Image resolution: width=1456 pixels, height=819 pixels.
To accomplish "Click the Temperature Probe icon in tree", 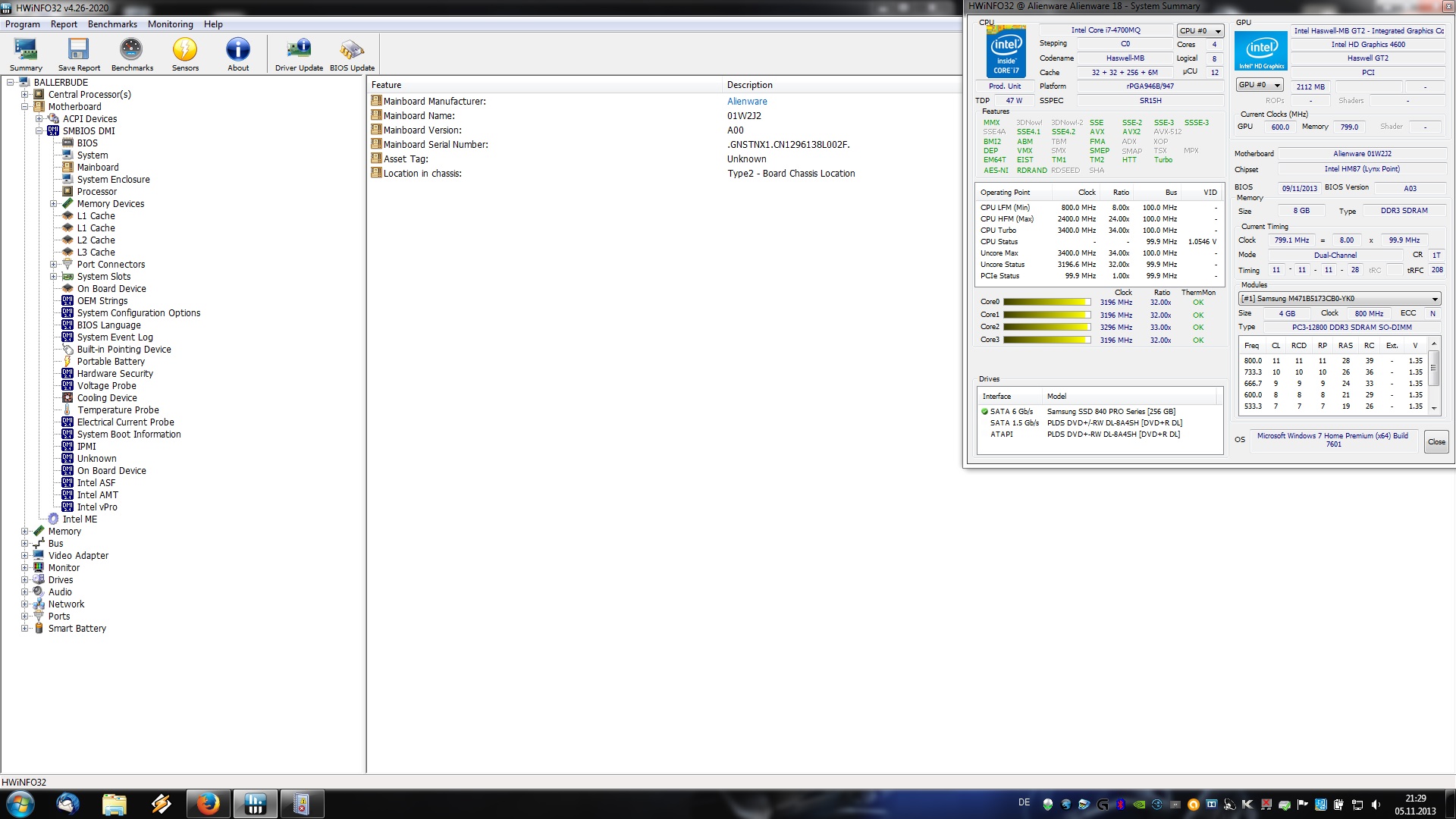I will [67, 410].
